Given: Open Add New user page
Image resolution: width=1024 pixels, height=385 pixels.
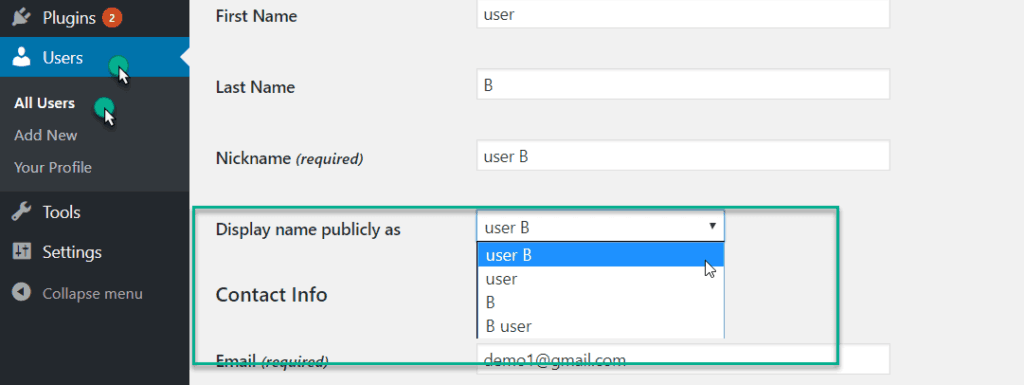Looking at the screenshot, I should [x=46, y=135].
